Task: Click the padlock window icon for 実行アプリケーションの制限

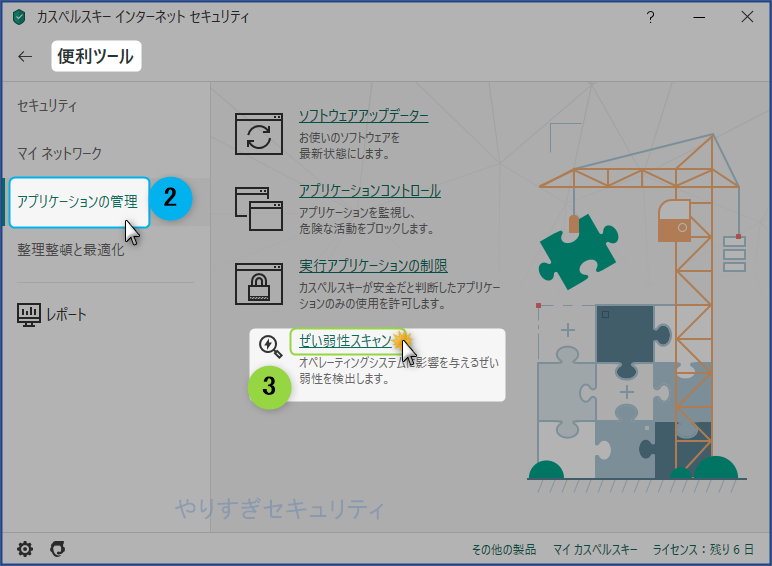Action: 259,284
